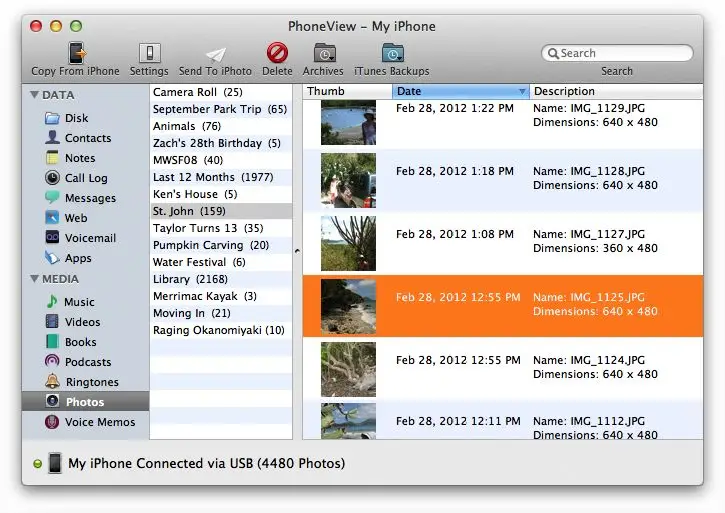Select the St. John (159) album

coord(221,211)
